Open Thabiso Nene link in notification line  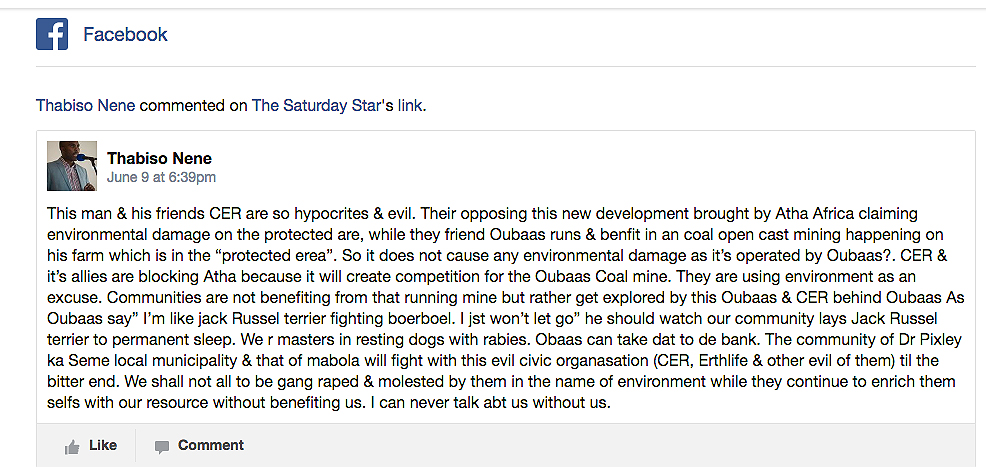click(86, 105)
